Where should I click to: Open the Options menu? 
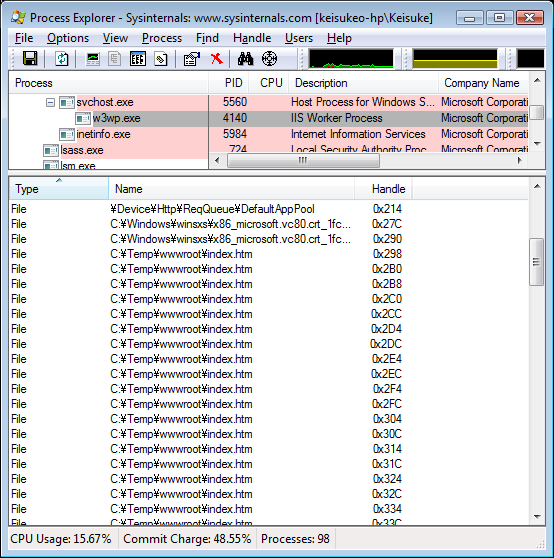pos(68,38)
